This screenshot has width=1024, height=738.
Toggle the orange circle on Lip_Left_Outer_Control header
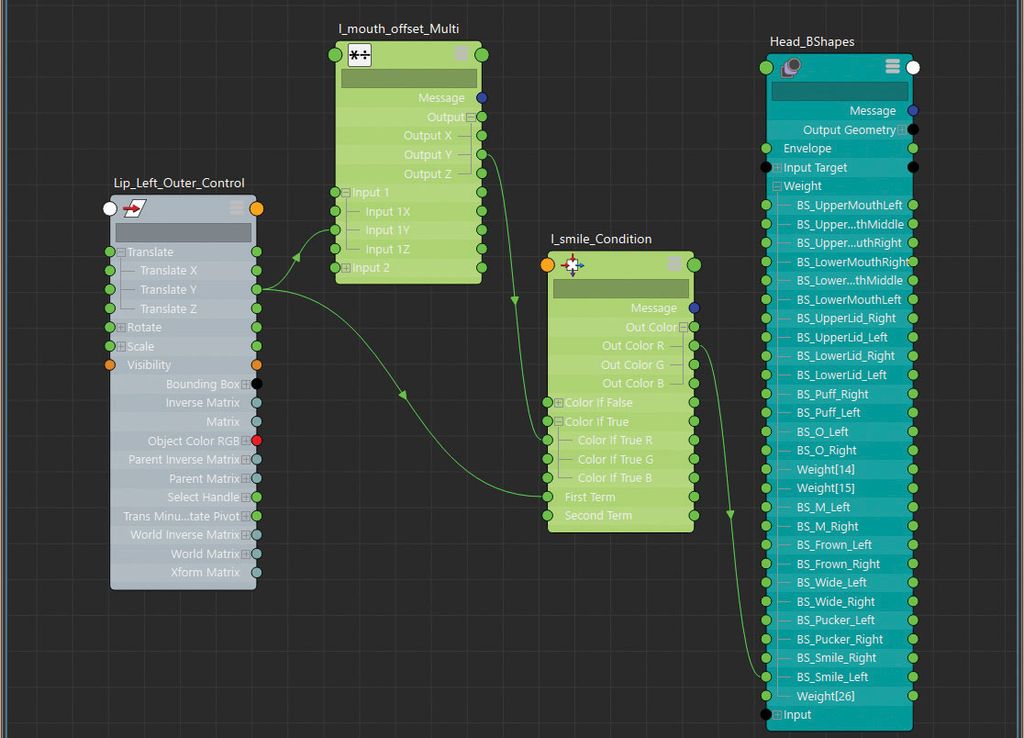tap(257, 207)
